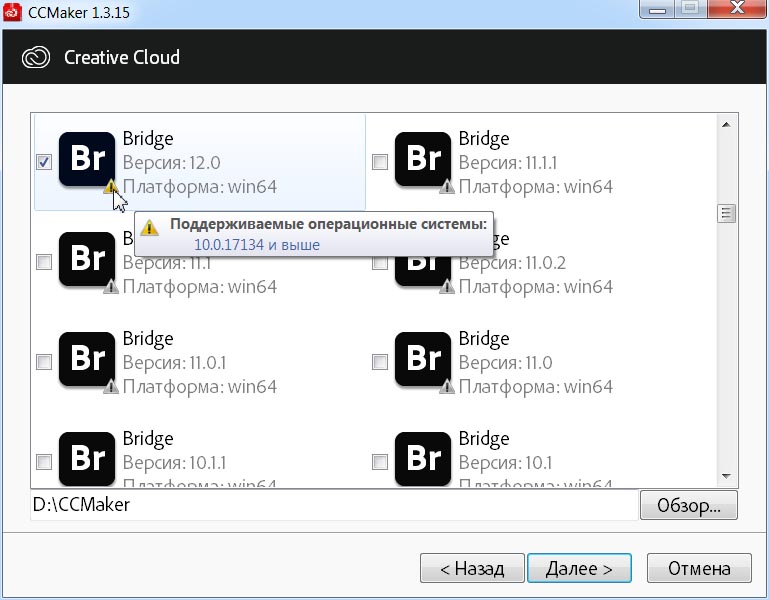
Task: Click the 'Версия: 10.1' text
Action: coord(506,462)
